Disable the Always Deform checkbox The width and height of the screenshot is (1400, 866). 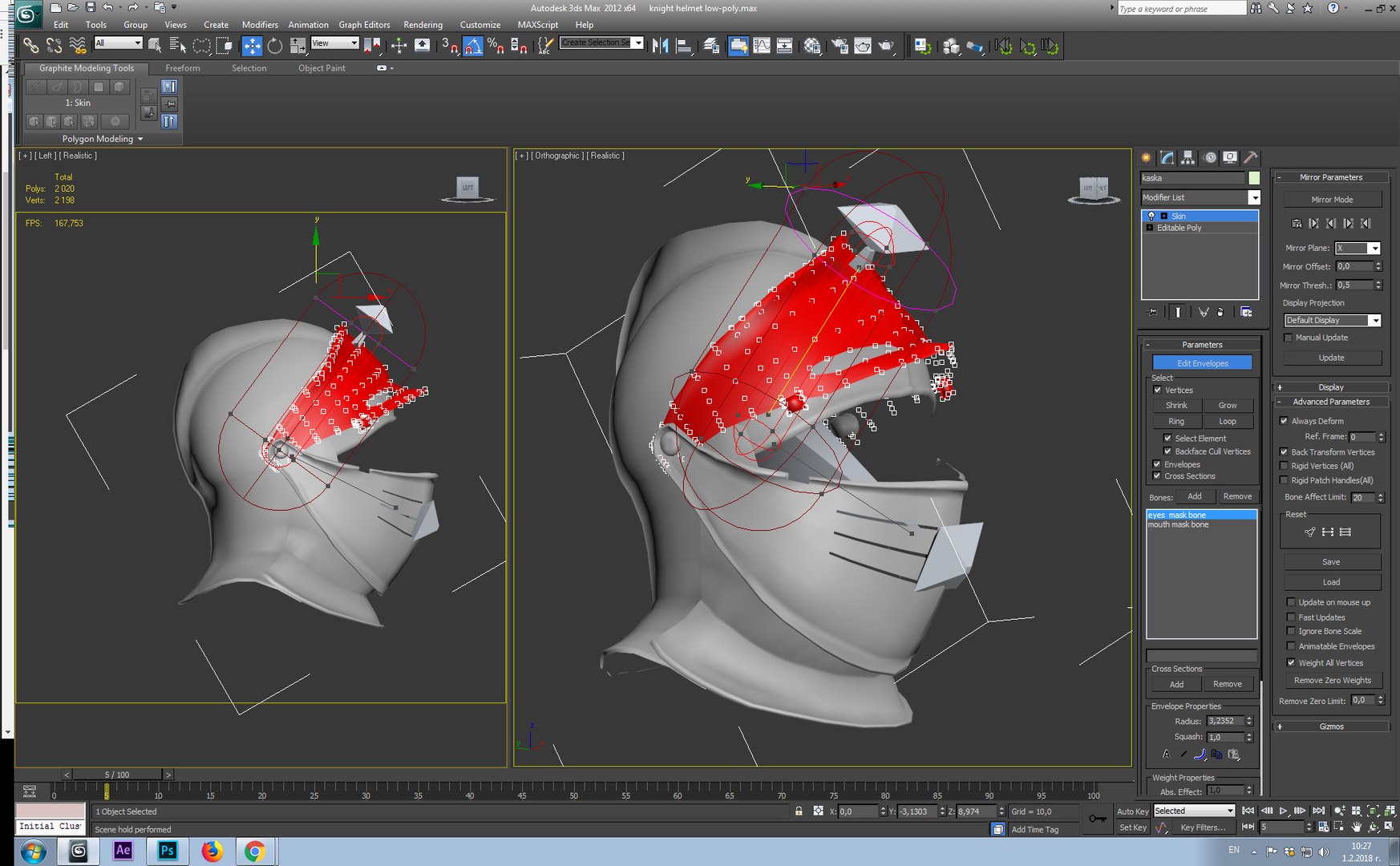click(x=1284, y=421)
